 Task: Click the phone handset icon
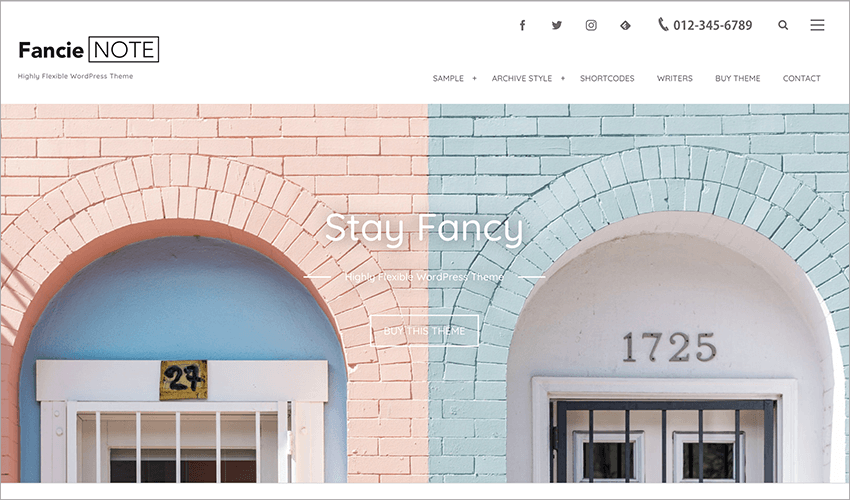pyautogui.click(x=663, y=24)
